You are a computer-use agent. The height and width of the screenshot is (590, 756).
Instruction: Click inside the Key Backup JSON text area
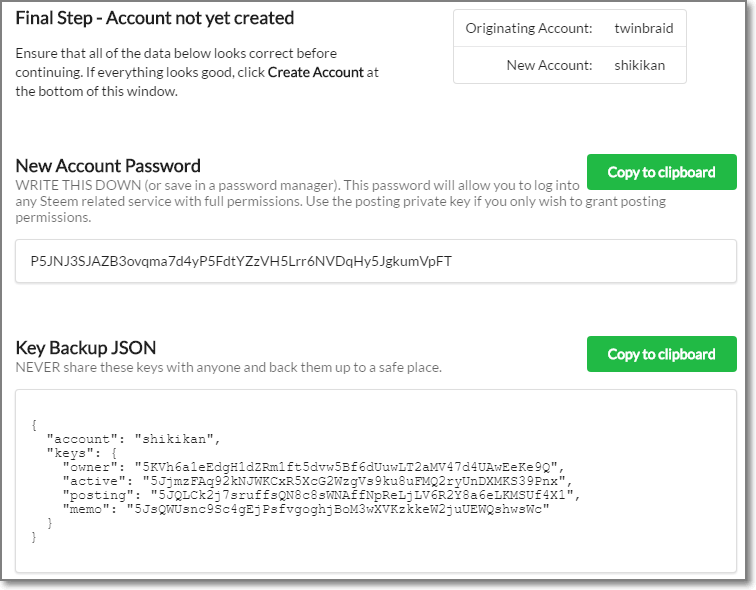[375, 481]
